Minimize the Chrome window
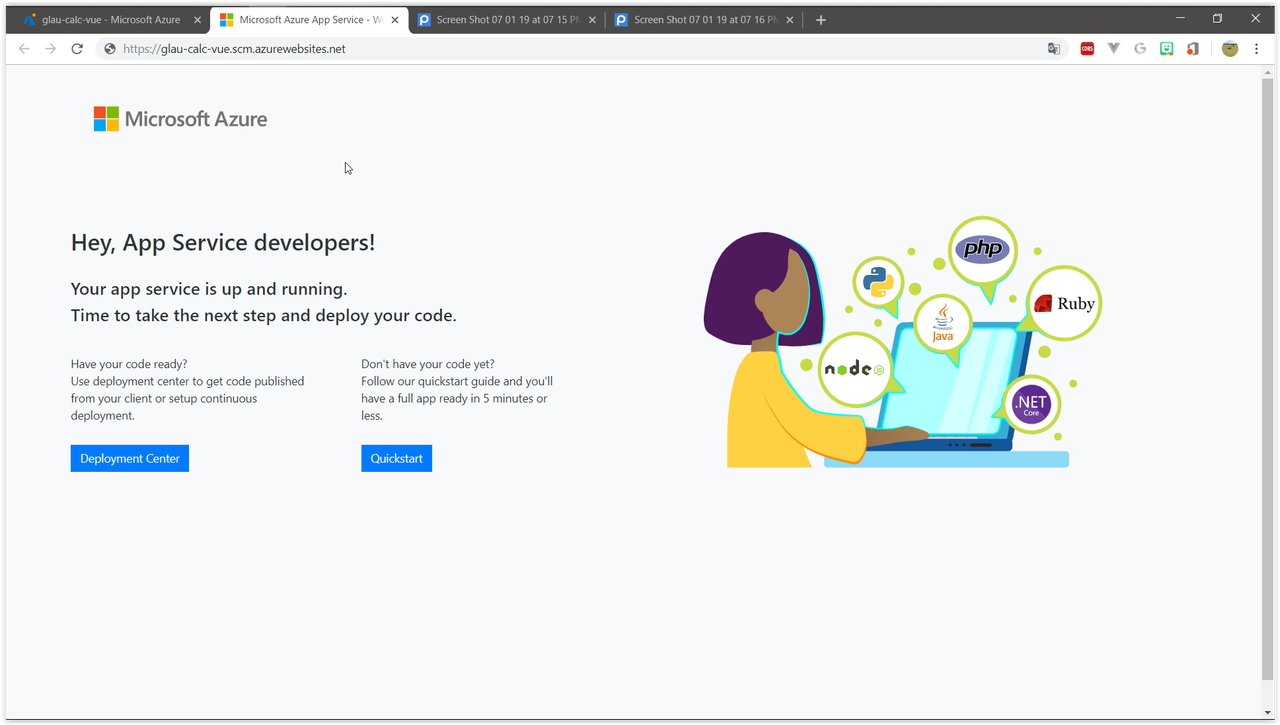This screenshot has width=1280, height=725. tap(1181, 18)
